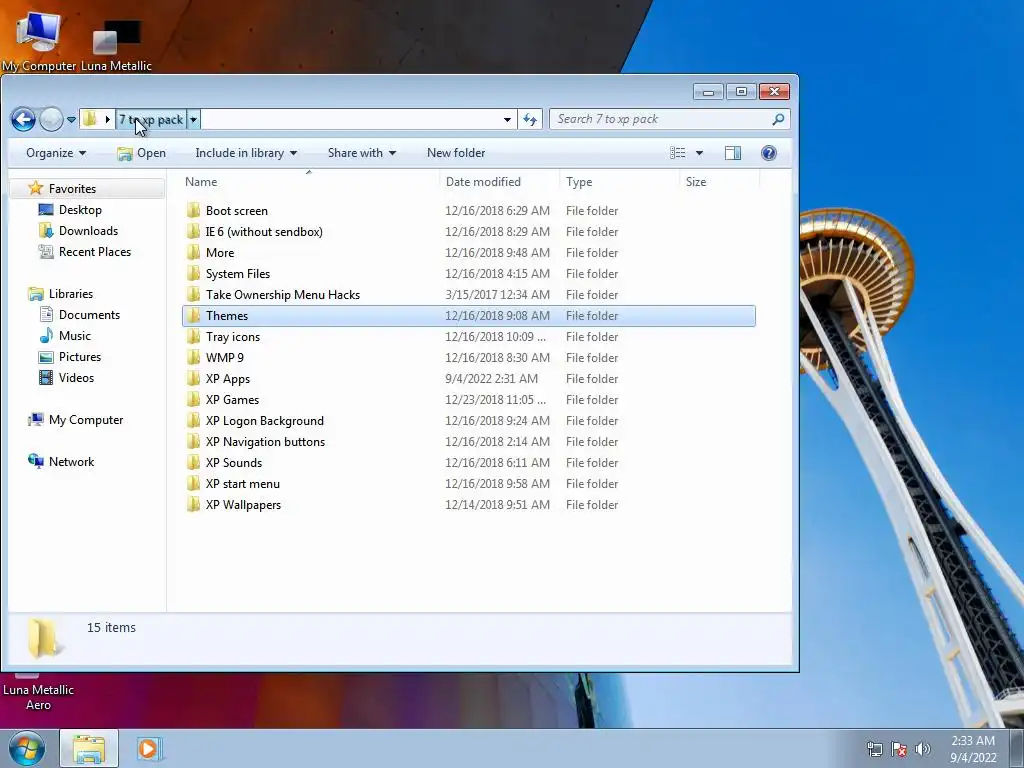Click the network tray icon
This screenshot has width=1024, height=768.
click(x=874, y=749)
